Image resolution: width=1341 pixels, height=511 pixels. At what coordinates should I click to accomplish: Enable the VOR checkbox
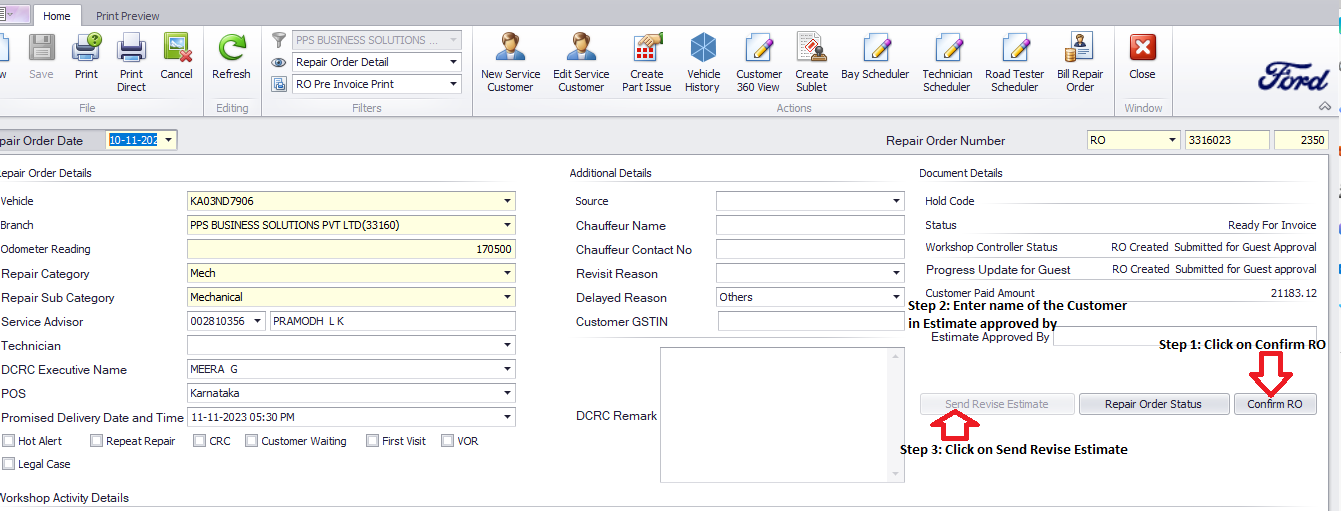coord(447,441)
